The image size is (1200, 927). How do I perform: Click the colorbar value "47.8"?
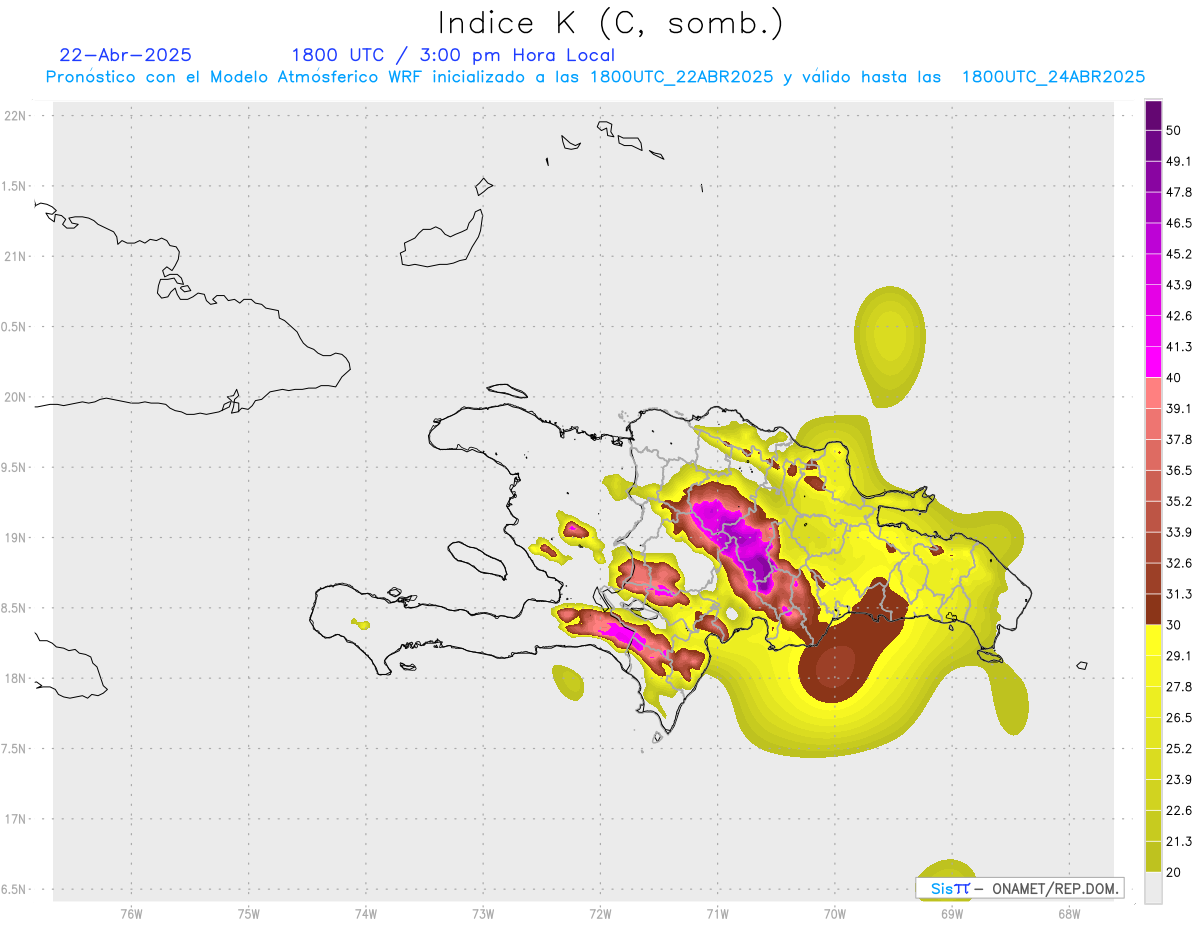point(1178,192)
